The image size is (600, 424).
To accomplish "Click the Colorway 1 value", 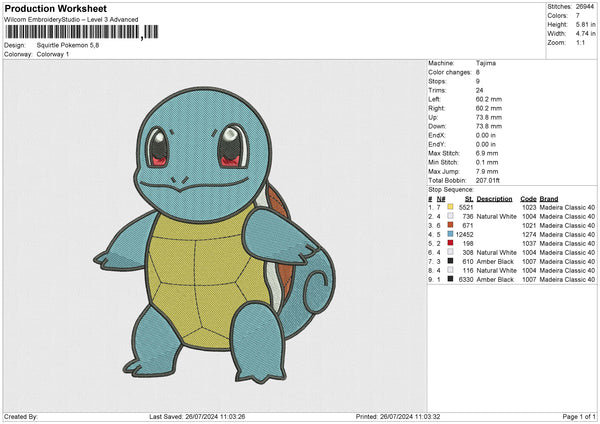I will pos(54,54).
